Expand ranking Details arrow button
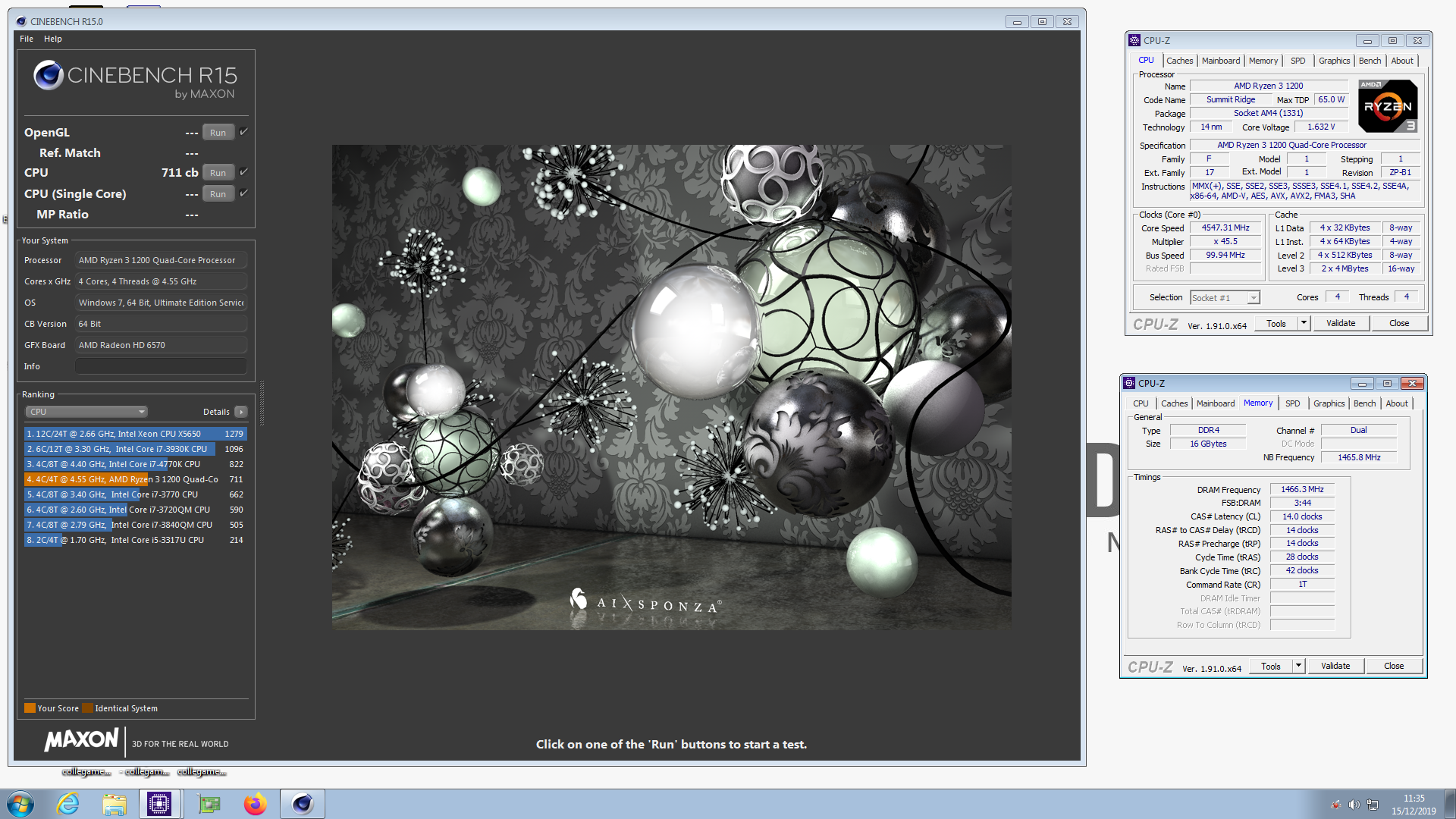Screen dimensions: 1456x819 [x=240, y=412]
